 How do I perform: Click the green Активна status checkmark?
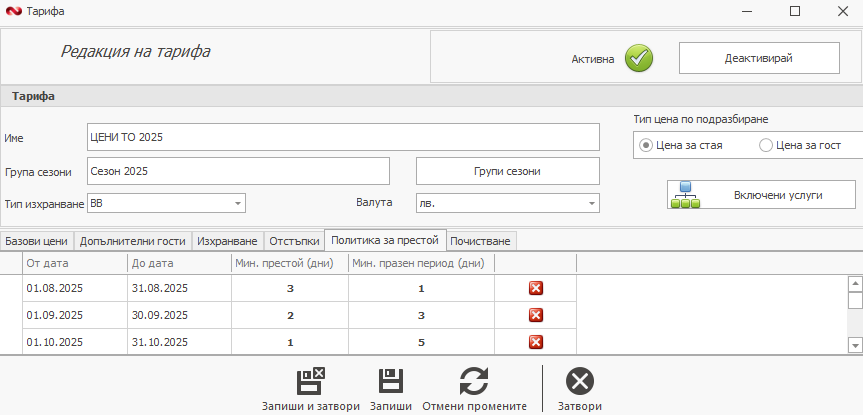pos(639,59)
